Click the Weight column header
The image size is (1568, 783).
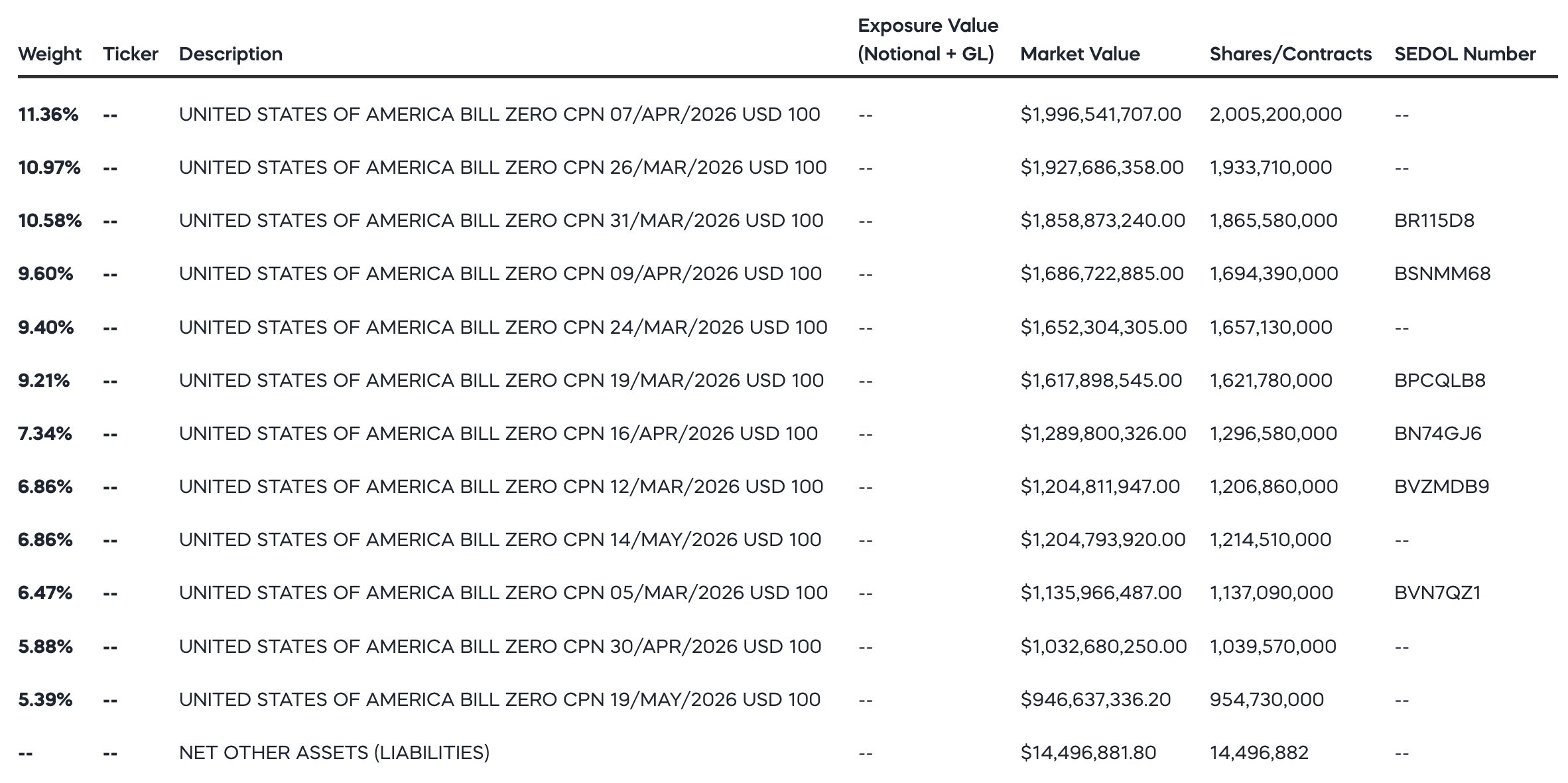(x=50, y=54)
